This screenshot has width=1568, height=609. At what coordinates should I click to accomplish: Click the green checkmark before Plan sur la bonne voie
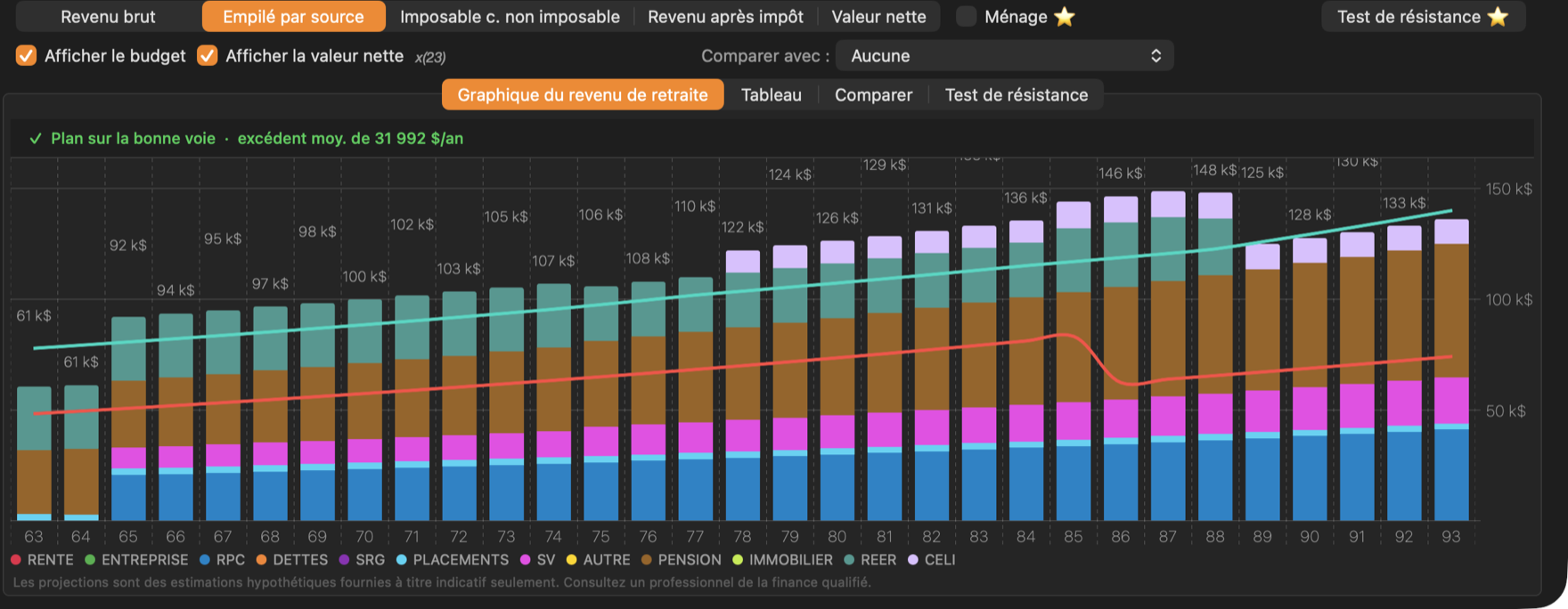click(36, 139)
